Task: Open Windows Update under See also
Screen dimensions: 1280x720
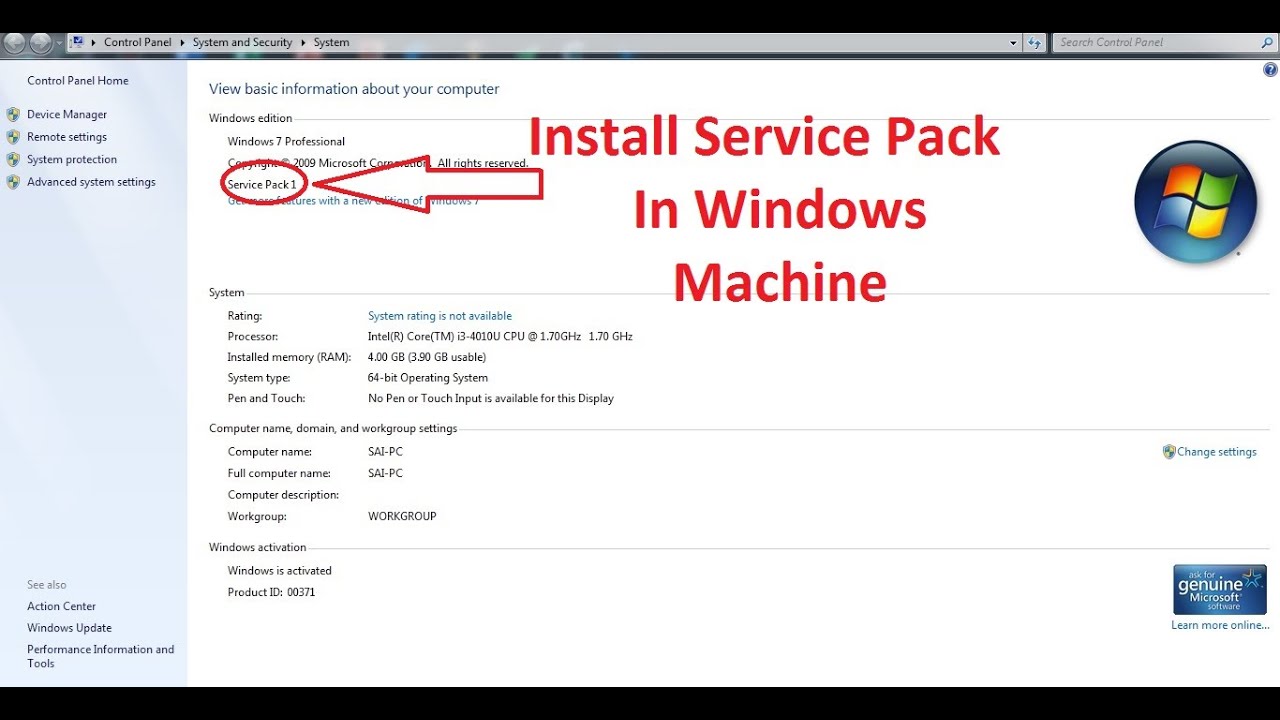Action: click(69, 628)
